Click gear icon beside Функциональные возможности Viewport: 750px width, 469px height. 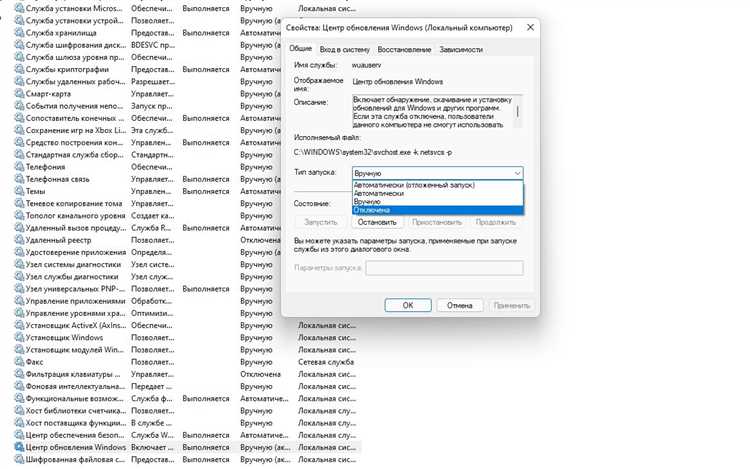pyautogui.click(x=19, y=399)
